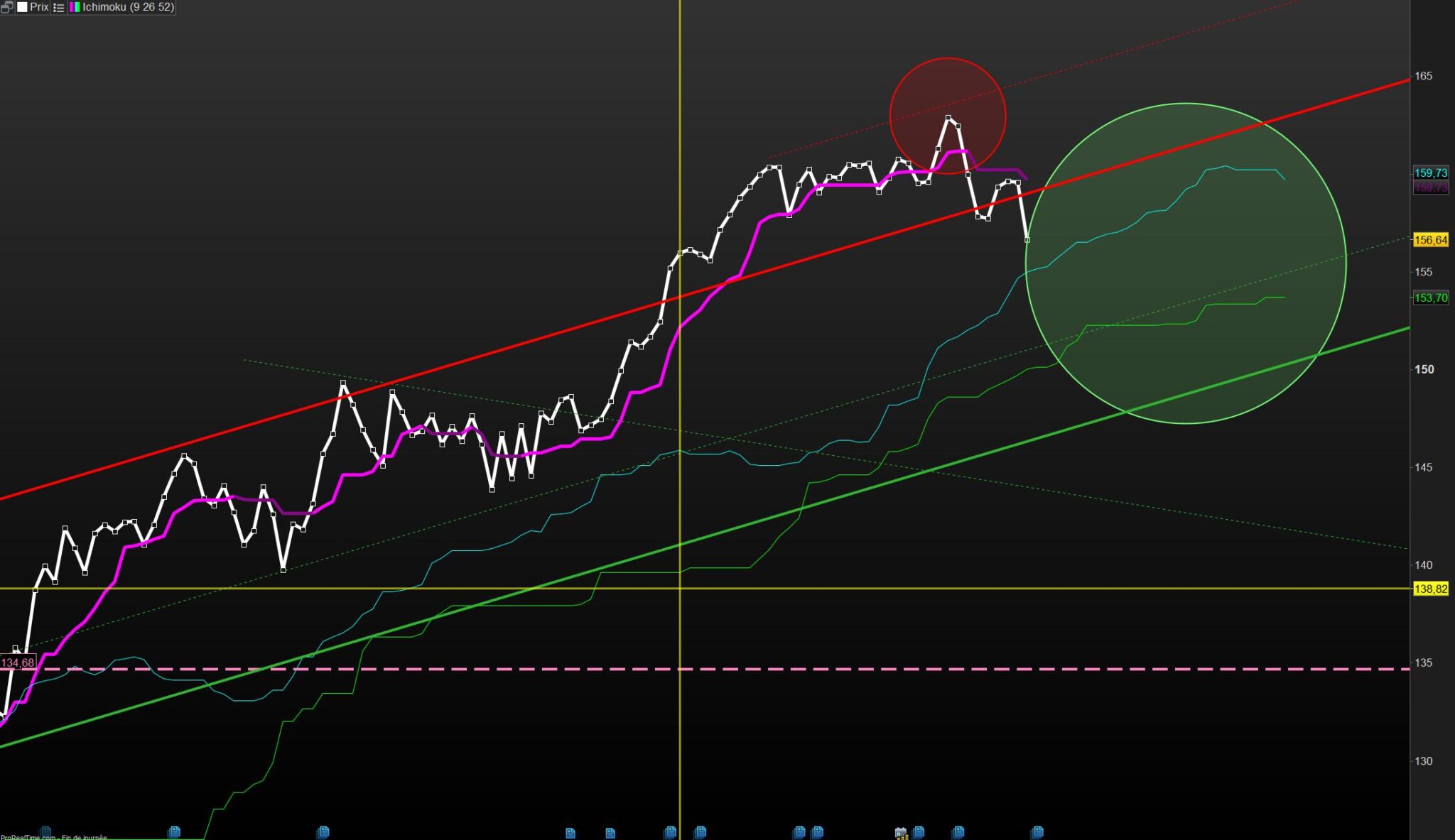
Task: Open news icon just right of yellow vertical line
Action: [x=700, y=831]
